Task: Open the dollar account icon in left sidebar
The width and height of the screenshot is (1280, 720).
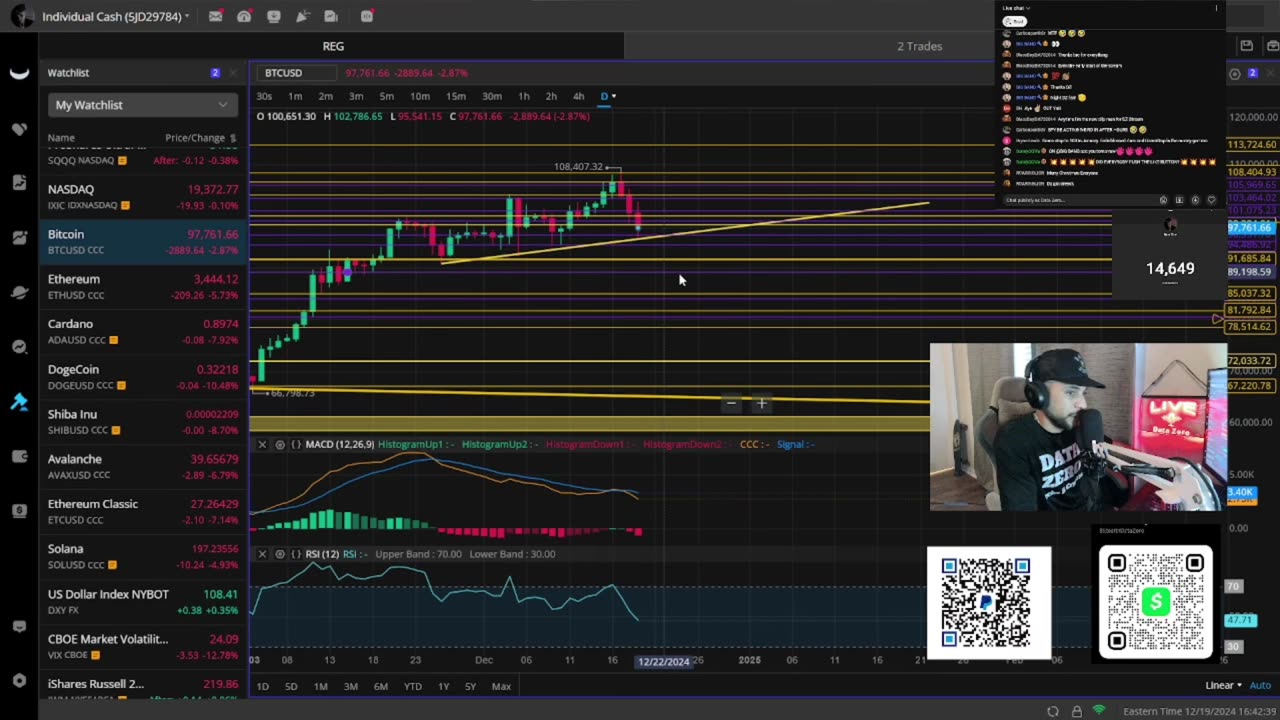Action: click(x=19, y=510)
